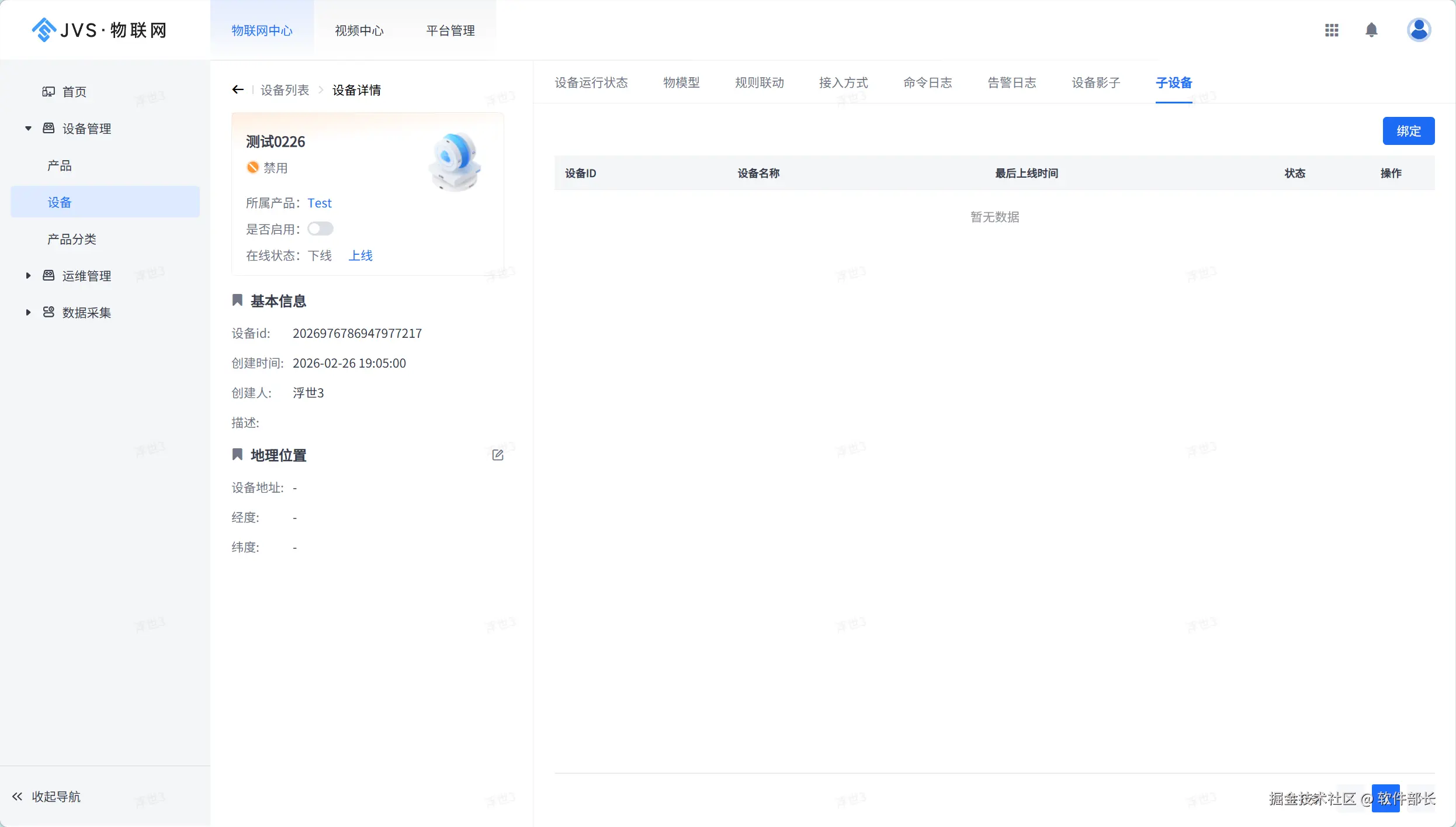Click the device thumbnail image
This screenshot has height=827, width=1456.
coord(455,161)
